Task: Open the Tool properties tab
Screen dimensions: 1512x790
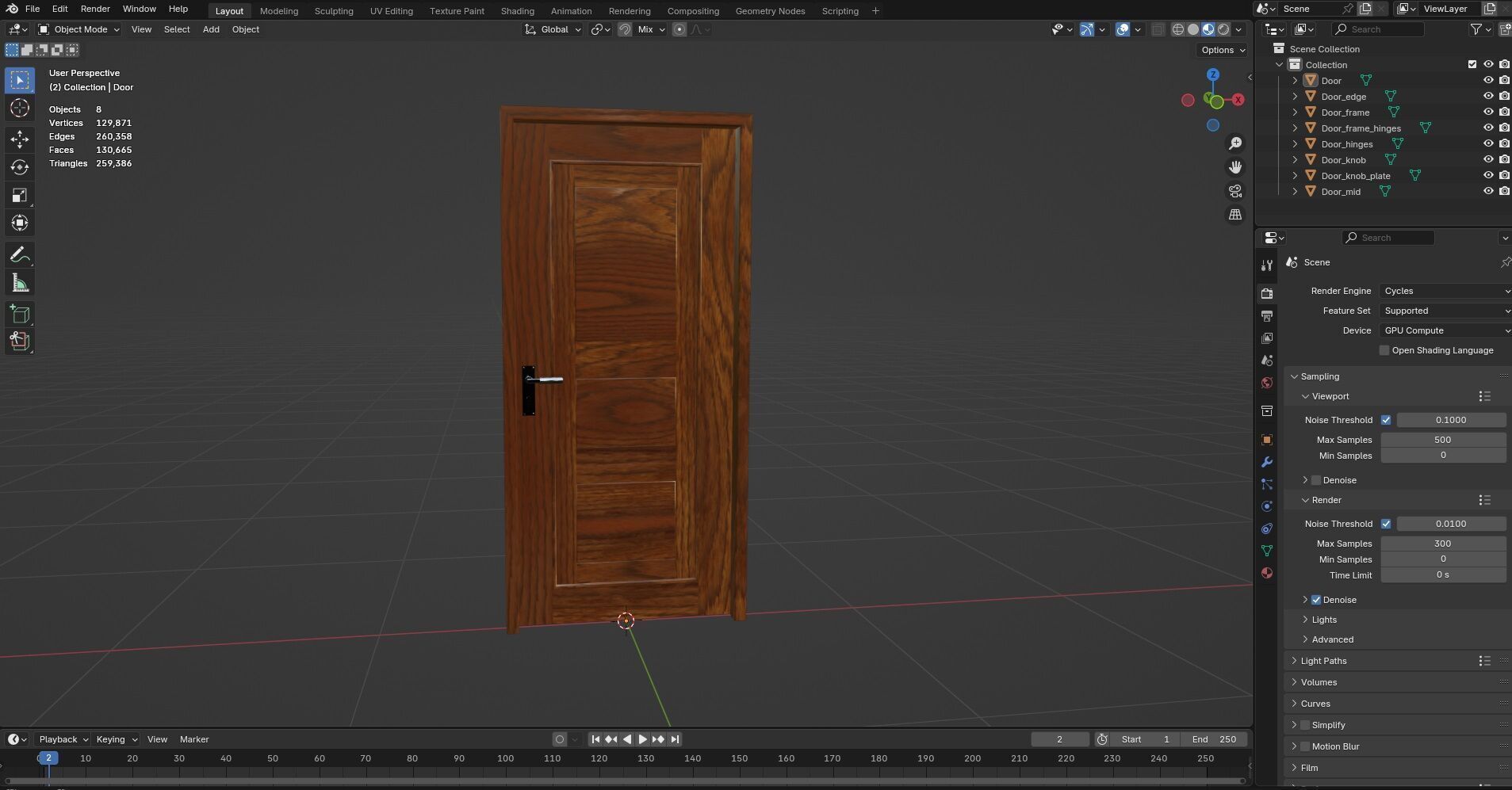Action: [1267, 265]
